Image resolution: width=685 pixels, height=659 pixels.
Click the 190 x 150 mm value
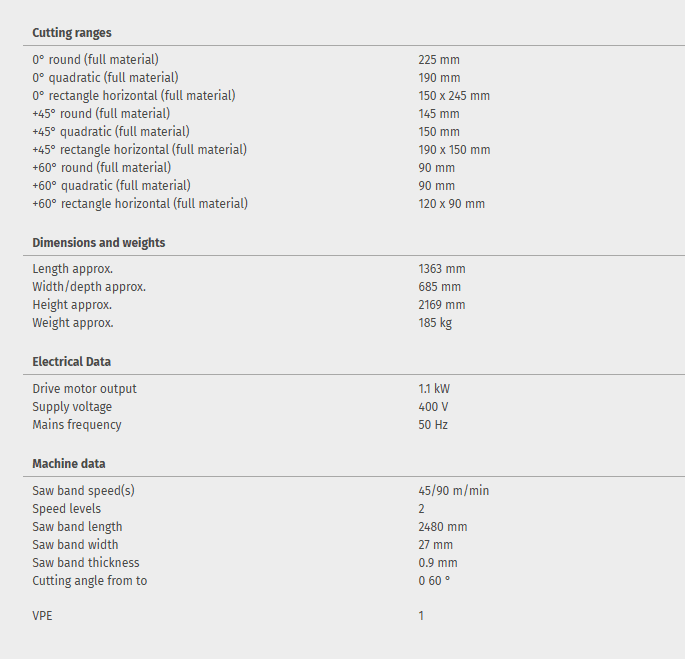tap(454, 150)
